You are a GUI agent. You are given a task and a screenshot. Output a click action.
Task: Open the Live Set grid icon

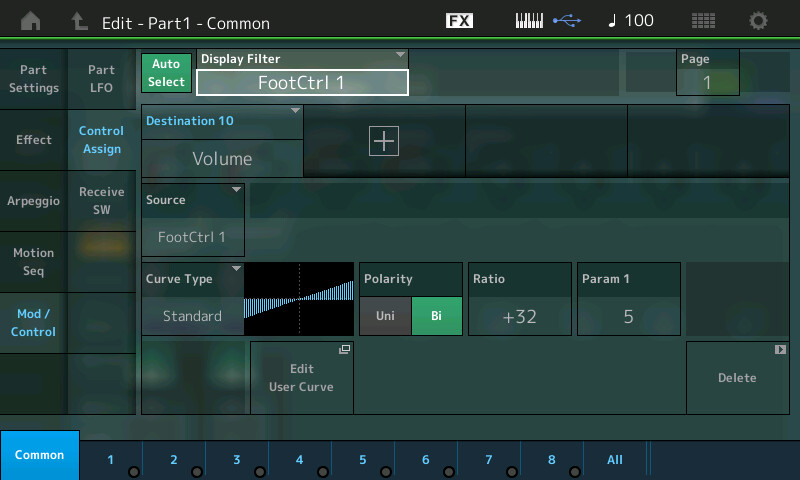click(703, 20)
